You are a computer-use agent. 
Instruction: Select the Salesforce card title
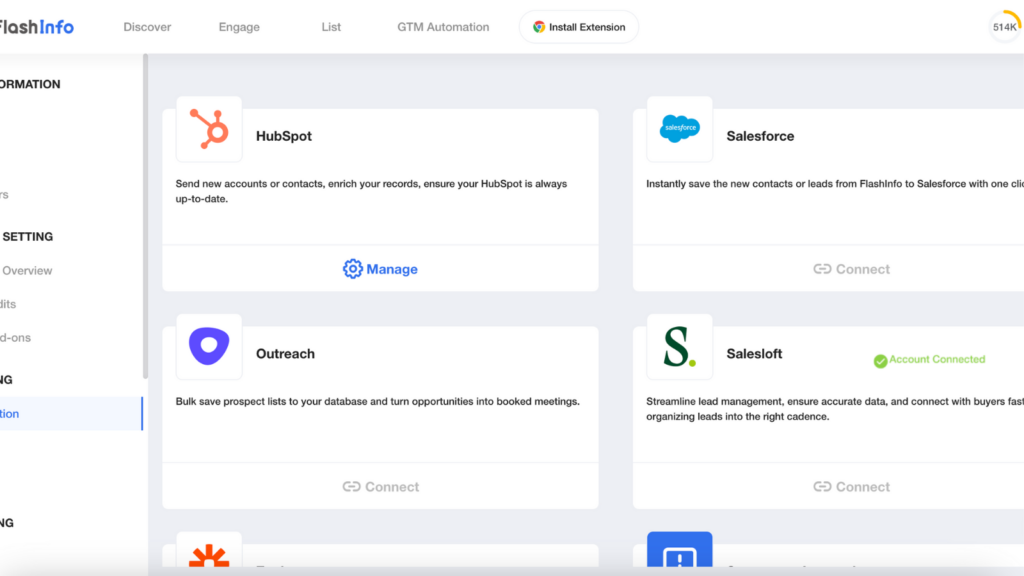760,136
